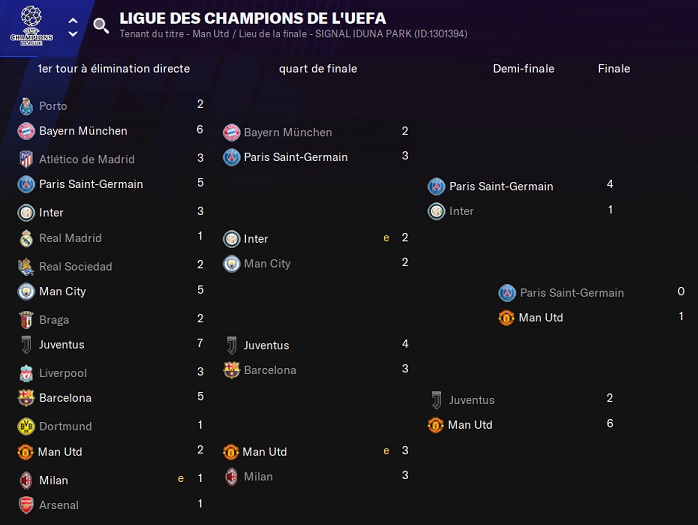698x525 pixels.
Task: Click the Dortmund club crest
Action: [26, 426]
